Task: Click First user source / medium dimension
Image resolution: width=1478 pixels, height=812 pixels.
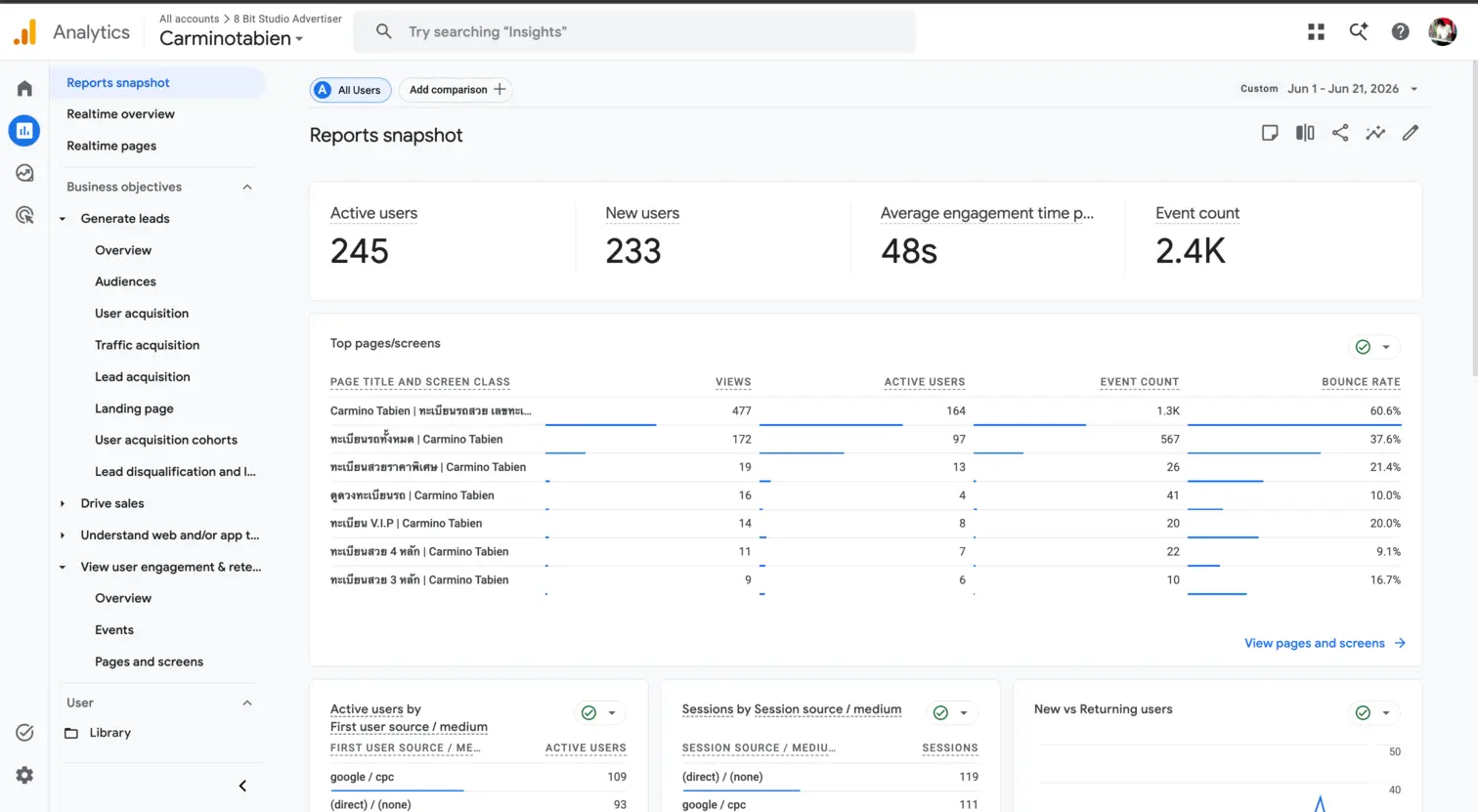Action: click(409, 727)
